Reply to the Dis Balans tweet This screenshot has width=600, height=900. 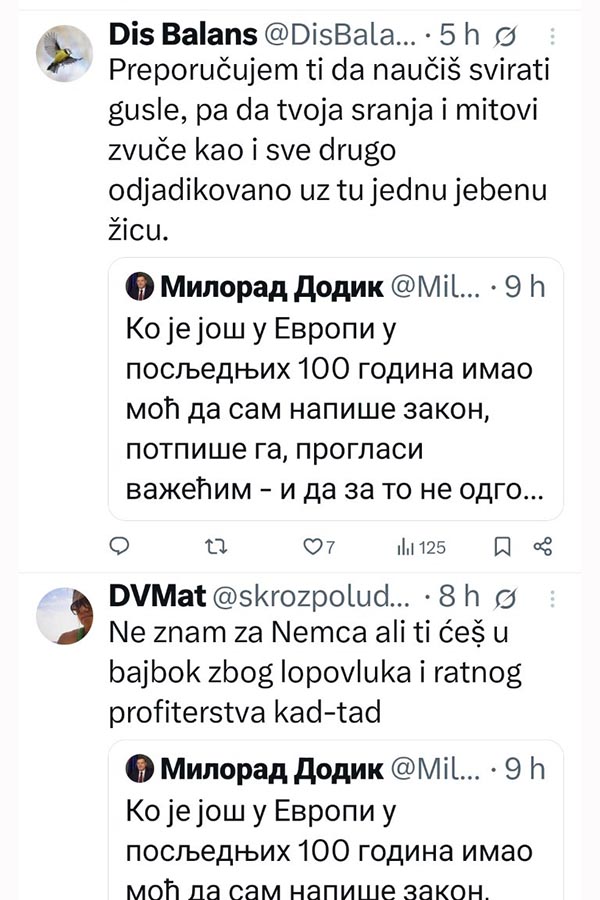point(119,546)
